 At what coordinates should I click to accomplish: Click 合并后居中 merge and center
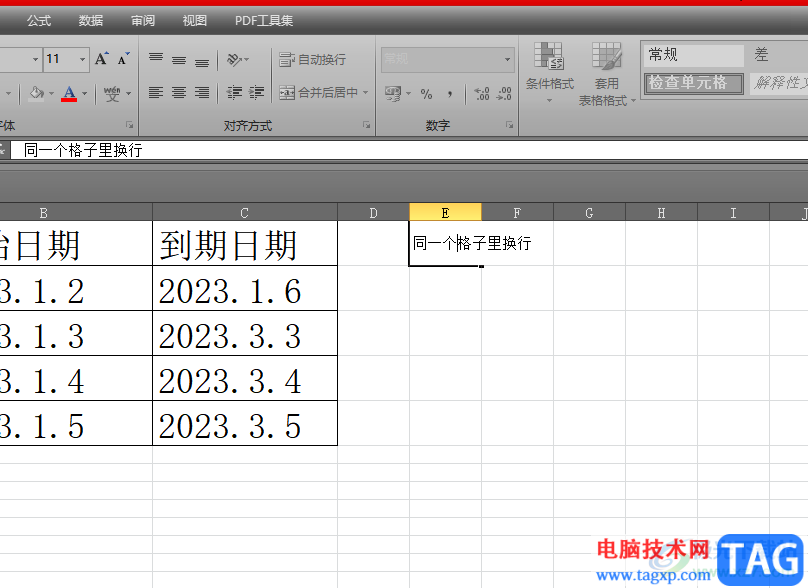pyautogui.click(x=318, y=93)
